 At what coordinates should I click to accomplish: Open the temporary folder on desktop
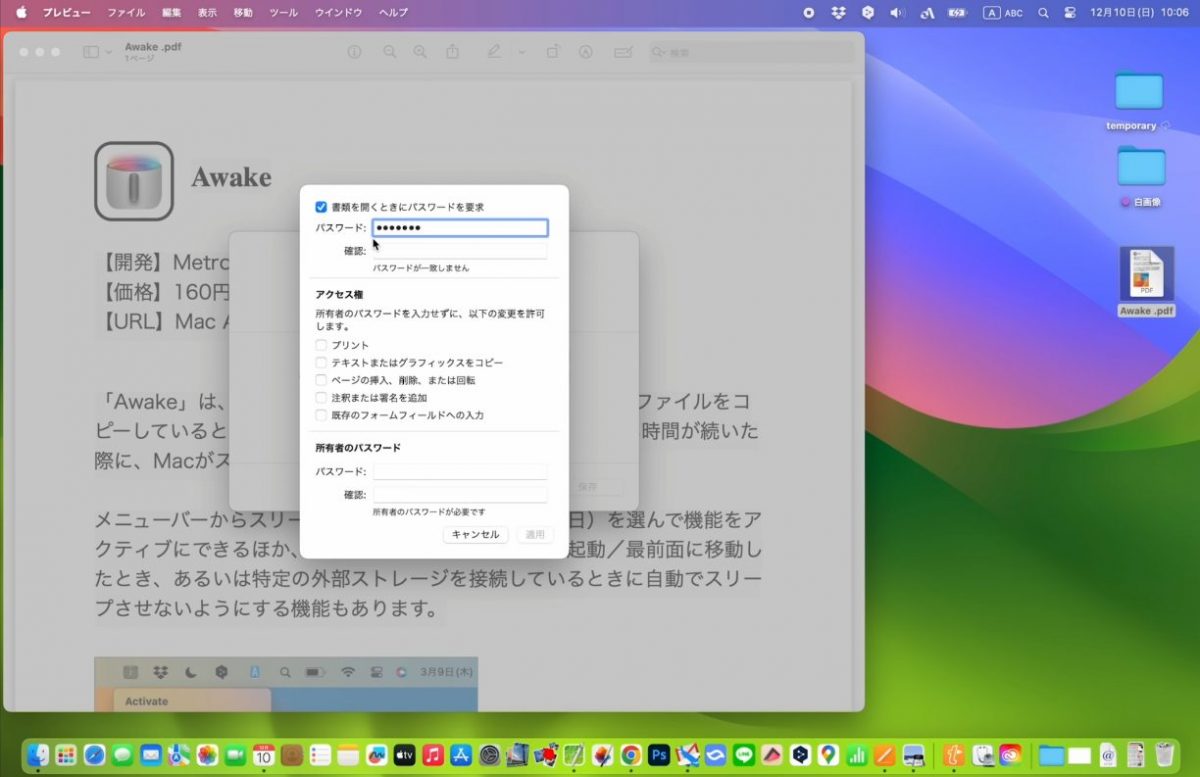coord(1139,91)
